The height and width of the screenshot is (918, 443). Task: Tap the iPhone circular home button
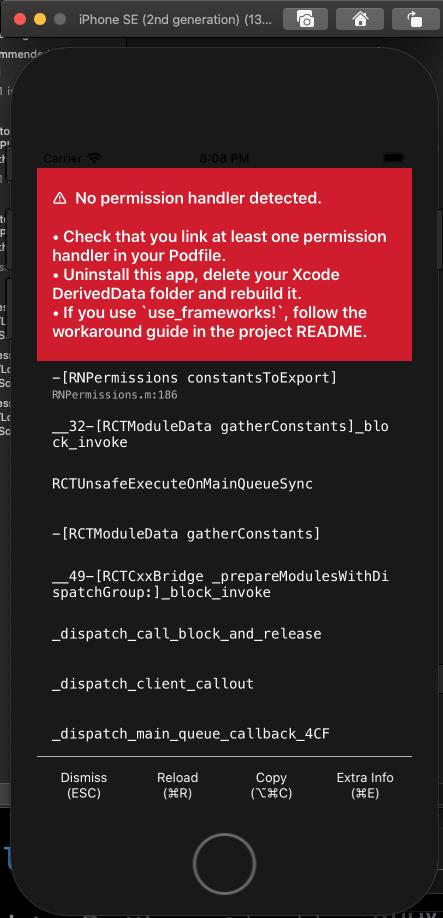coord(224,864)
